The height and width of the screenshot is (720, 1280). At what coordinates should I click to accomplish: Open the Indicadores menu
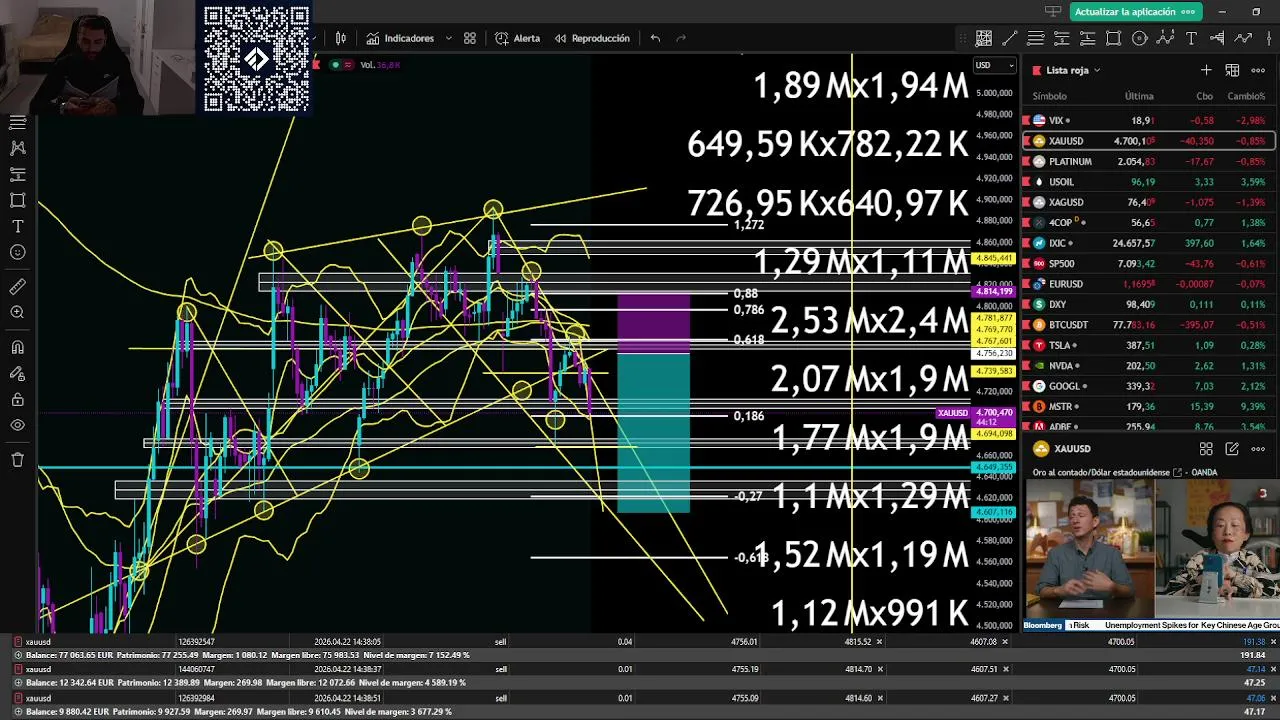coord(399,38)
